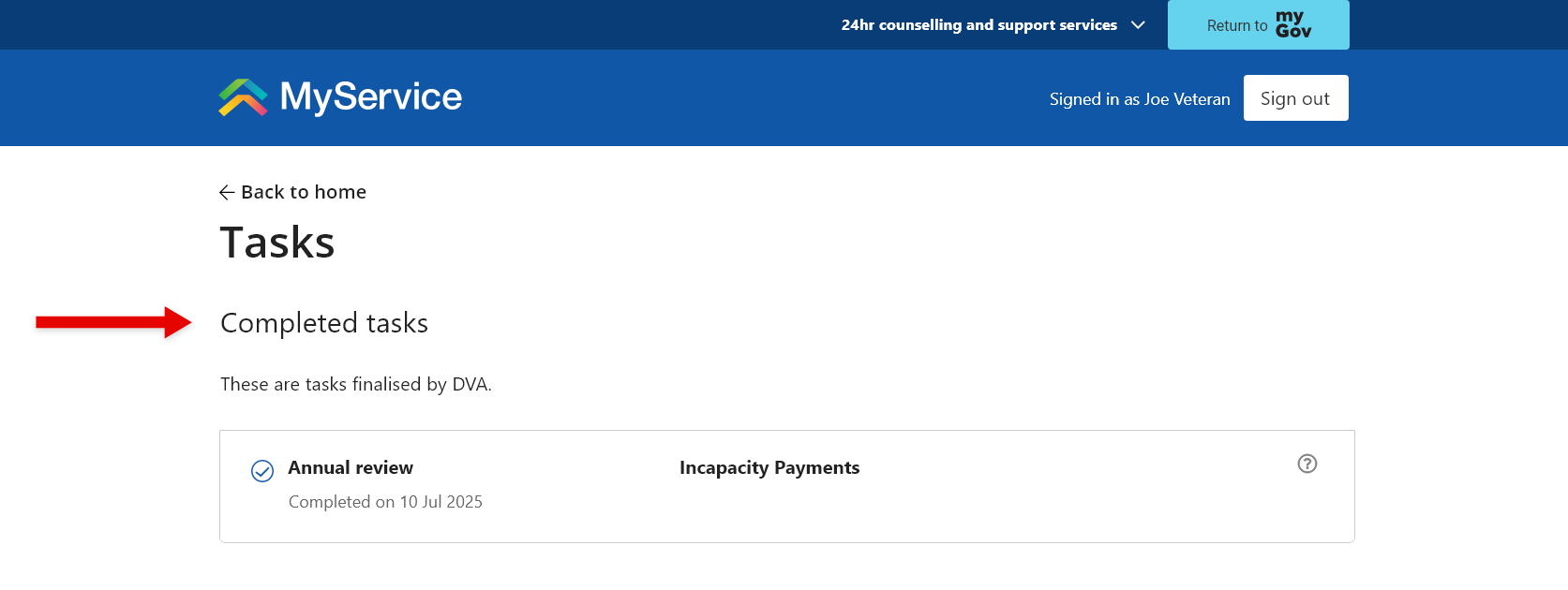Click the MyService wordmark text
This screenshot has width=1568, height=590.
point(371,96)
